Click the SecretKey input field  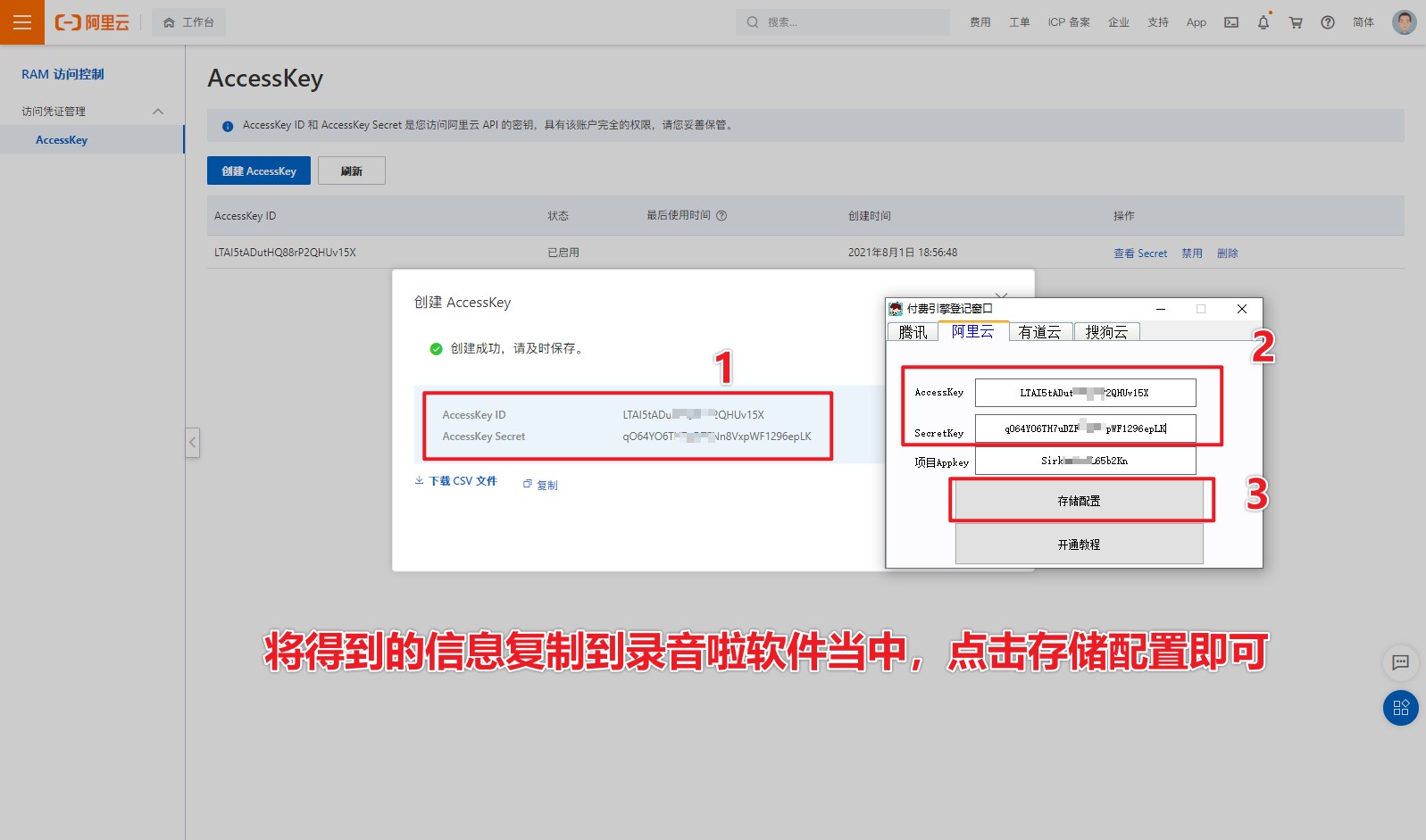click(x=1085, y=428)
